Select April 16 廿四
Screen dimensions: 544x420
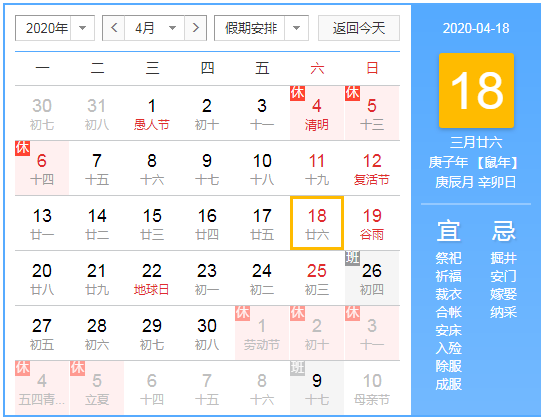click(207, 223)
